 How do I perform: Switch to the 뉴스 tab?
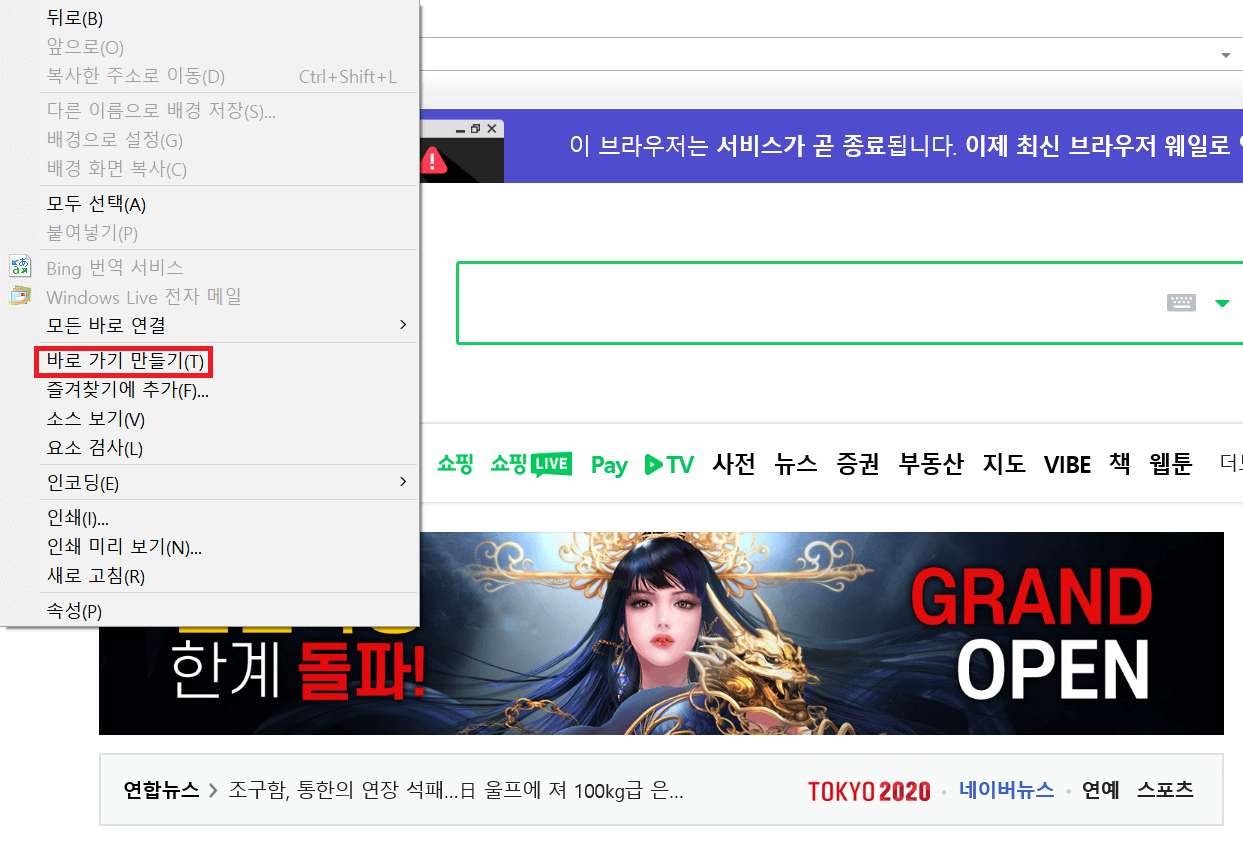795,464
